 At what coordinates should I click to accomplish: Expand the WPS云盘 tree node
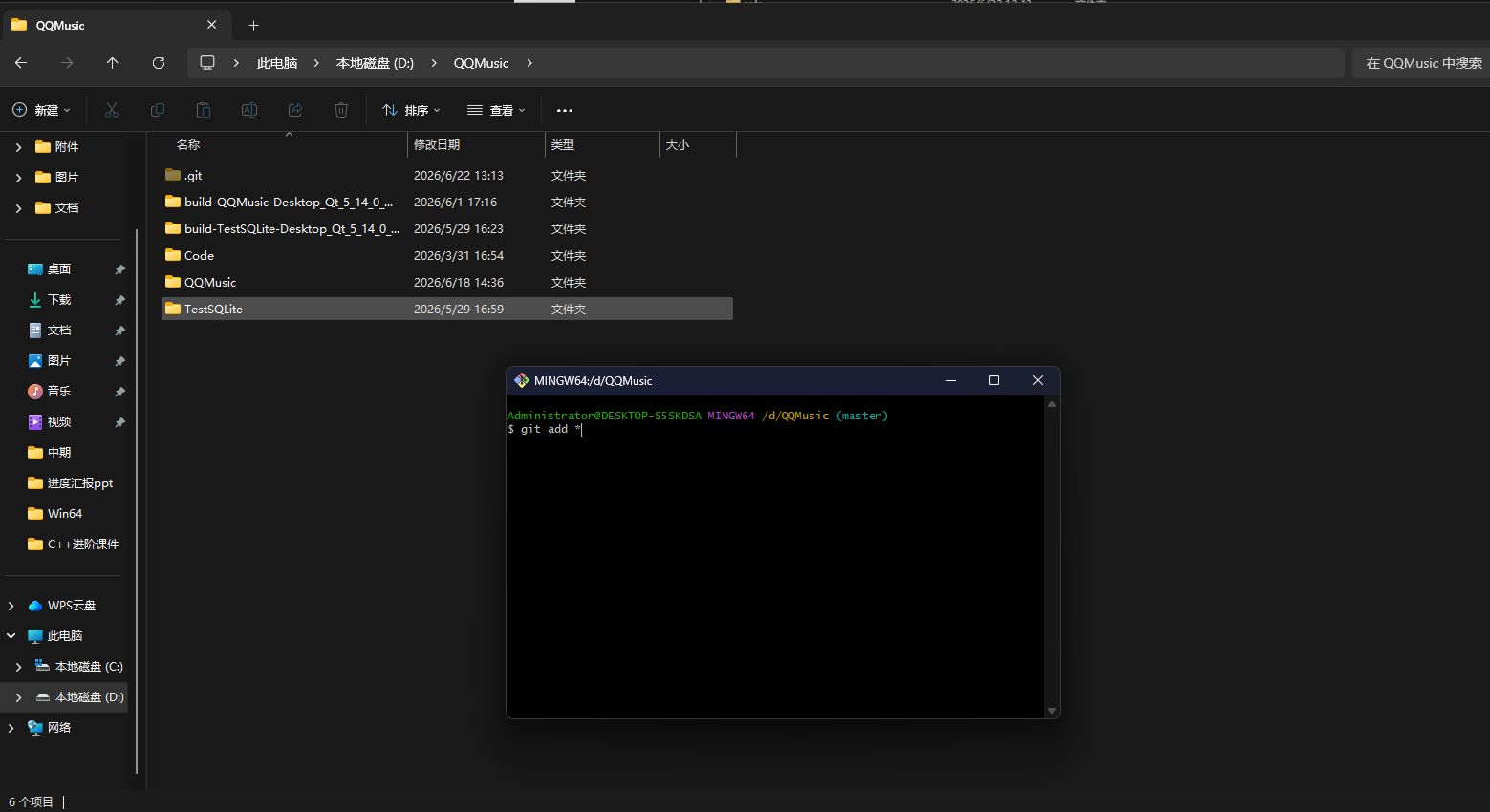11,606
